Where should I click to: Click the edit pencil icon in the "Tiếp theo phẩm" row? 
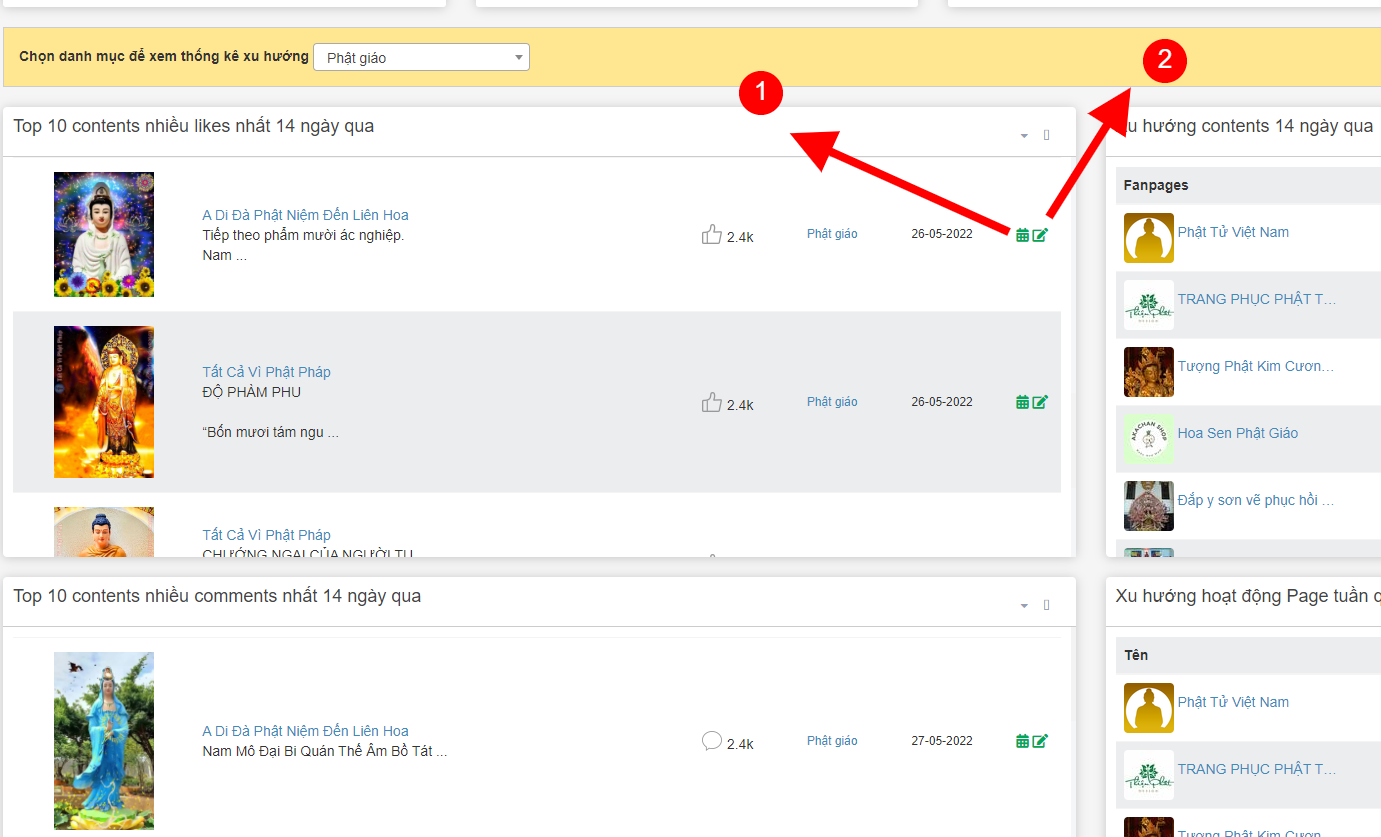[1040, 235]
